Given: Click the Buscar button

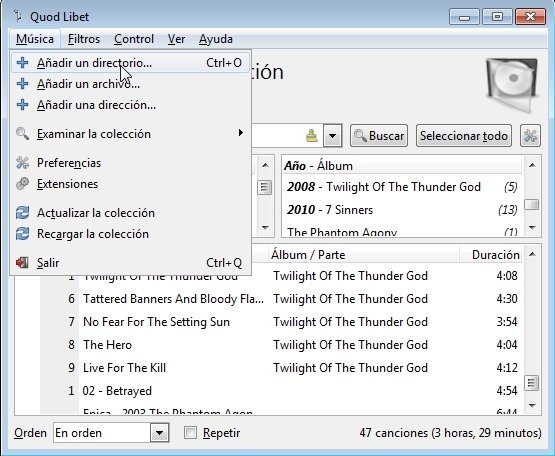Looking at the screenshot, I should coord(379,136).
